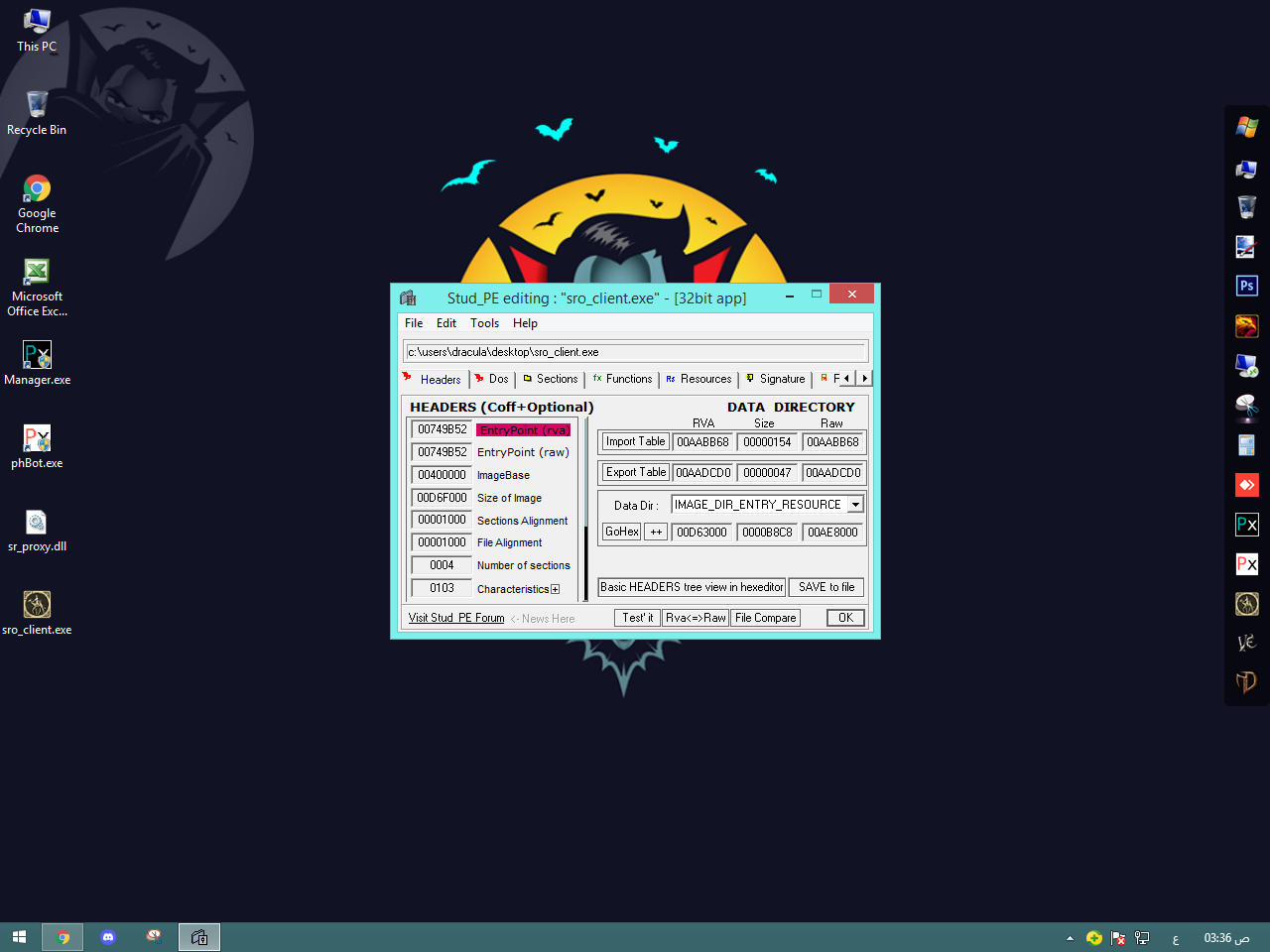Open the This PC desktop icon

coord(37,30)
